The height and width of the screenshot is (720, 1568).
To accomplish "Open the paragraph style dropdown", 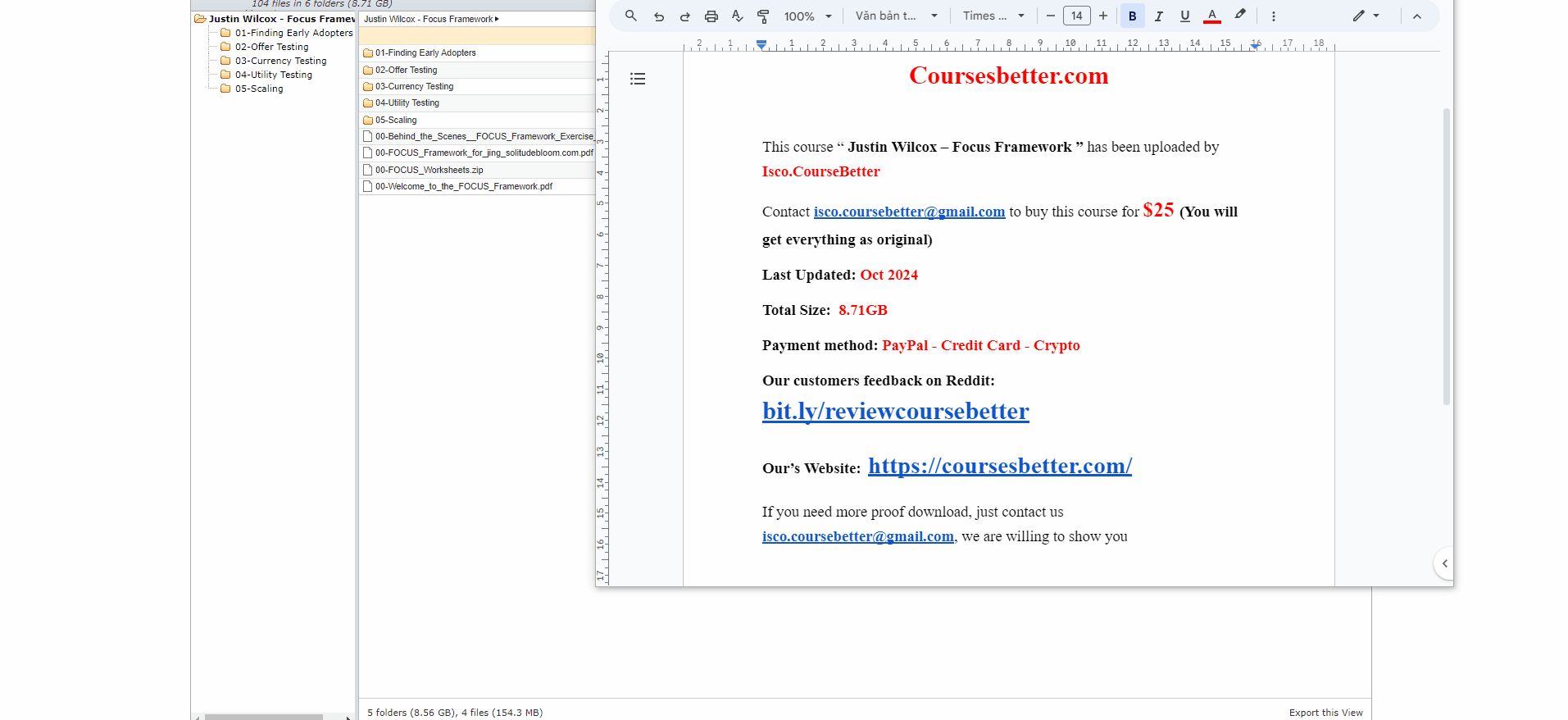I will [x=896, y=16].
